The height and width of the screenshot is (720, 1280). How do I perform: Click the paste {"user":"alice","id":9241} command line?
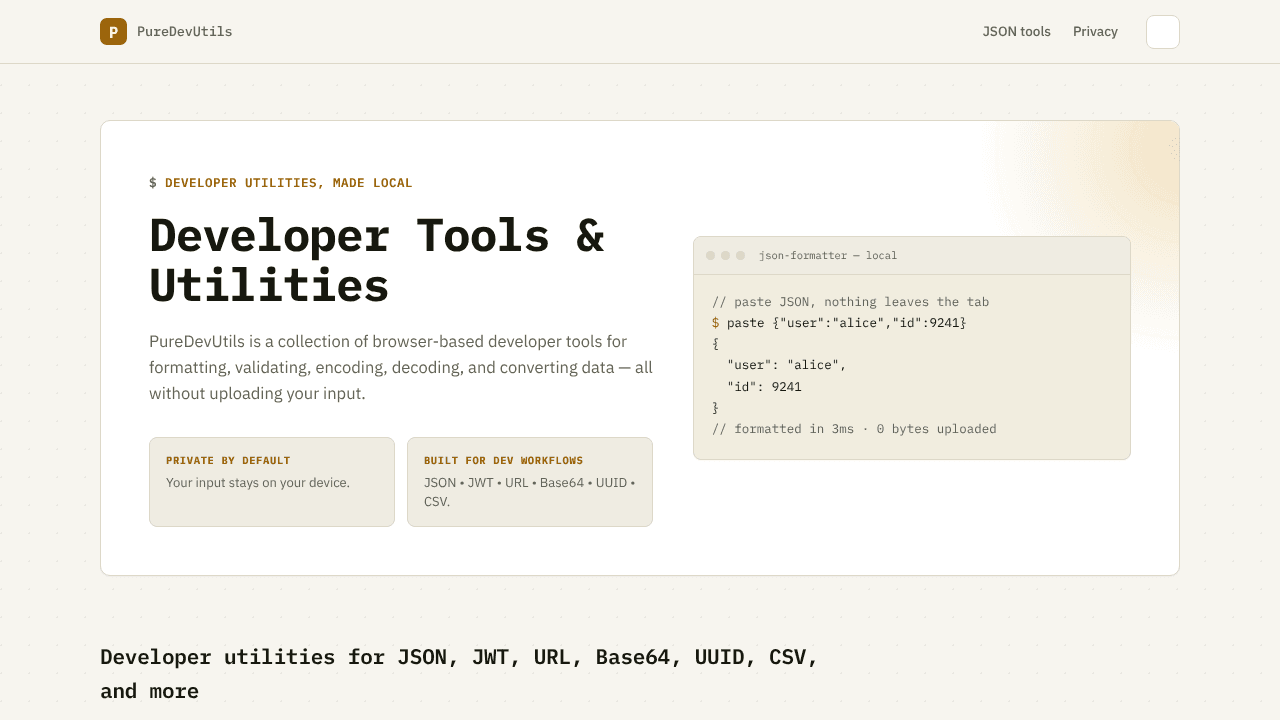[839, 323]
